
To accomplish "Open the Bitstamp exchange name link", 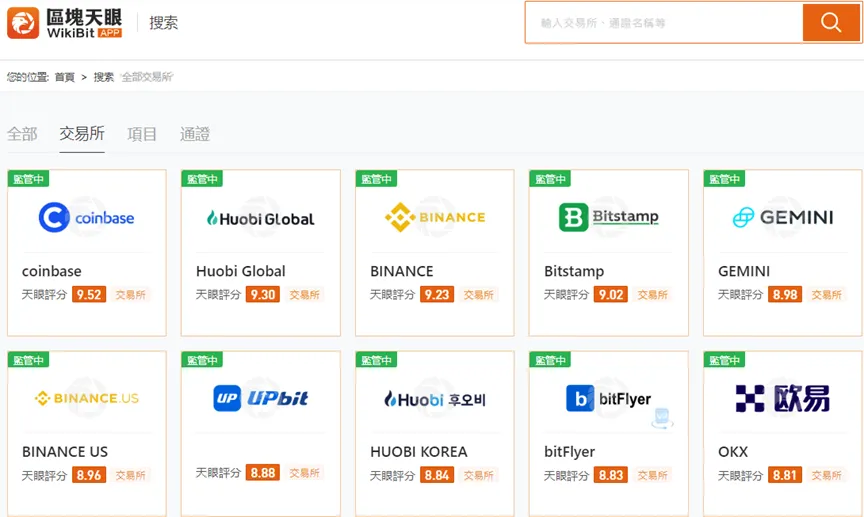I will [x=574, y=271].
